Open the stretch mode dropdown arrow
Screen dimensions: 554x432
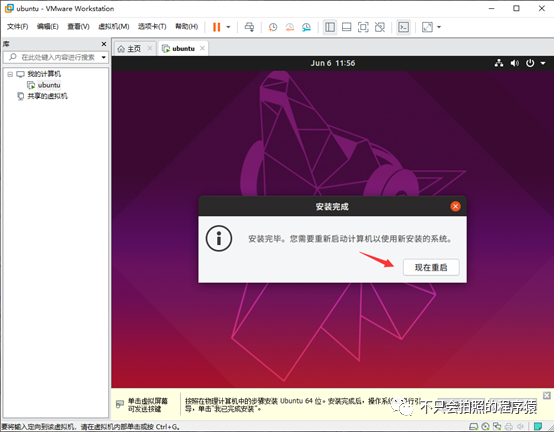tap(439, 27)
